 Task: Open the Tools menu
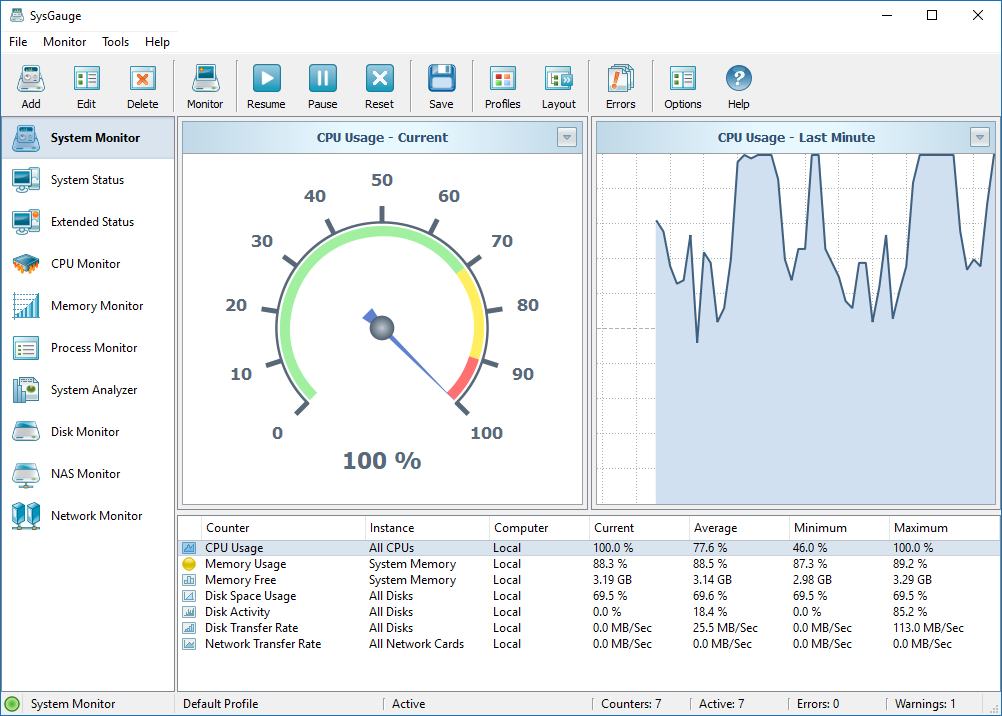(x=116, y=42)
